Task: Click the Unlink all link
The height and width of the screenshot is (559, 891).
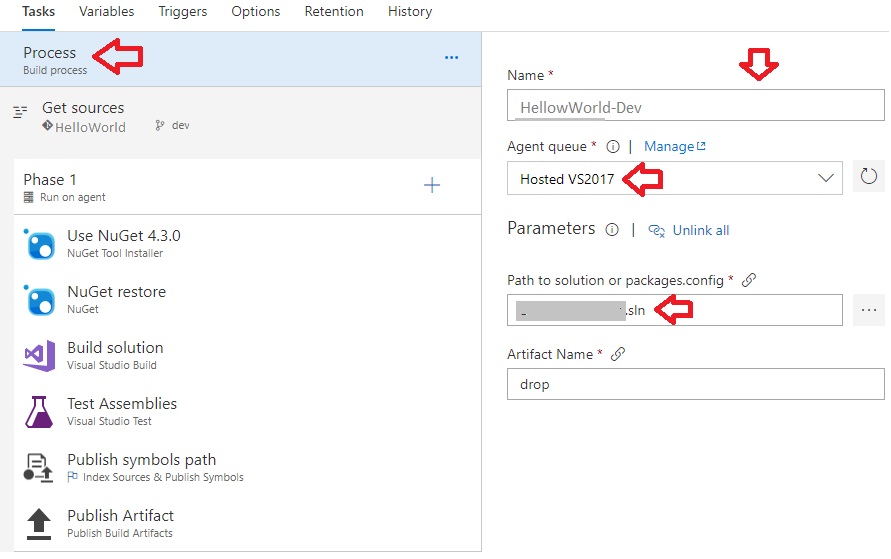Action: tap(700, 230)
